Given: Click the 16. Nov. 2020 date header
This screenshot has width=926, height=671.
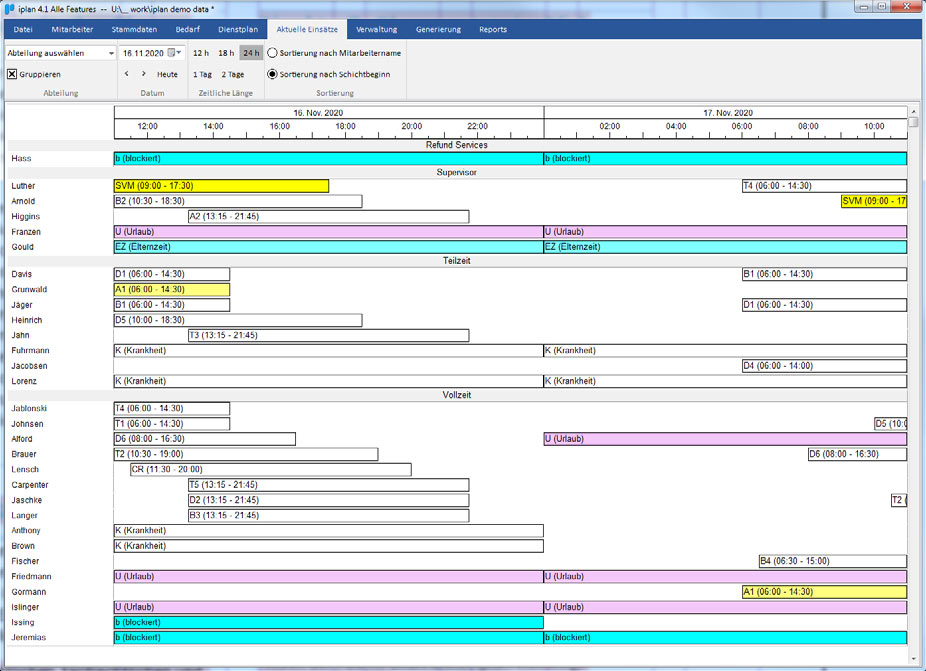Looking at the screenshot, I should point(318,113).
